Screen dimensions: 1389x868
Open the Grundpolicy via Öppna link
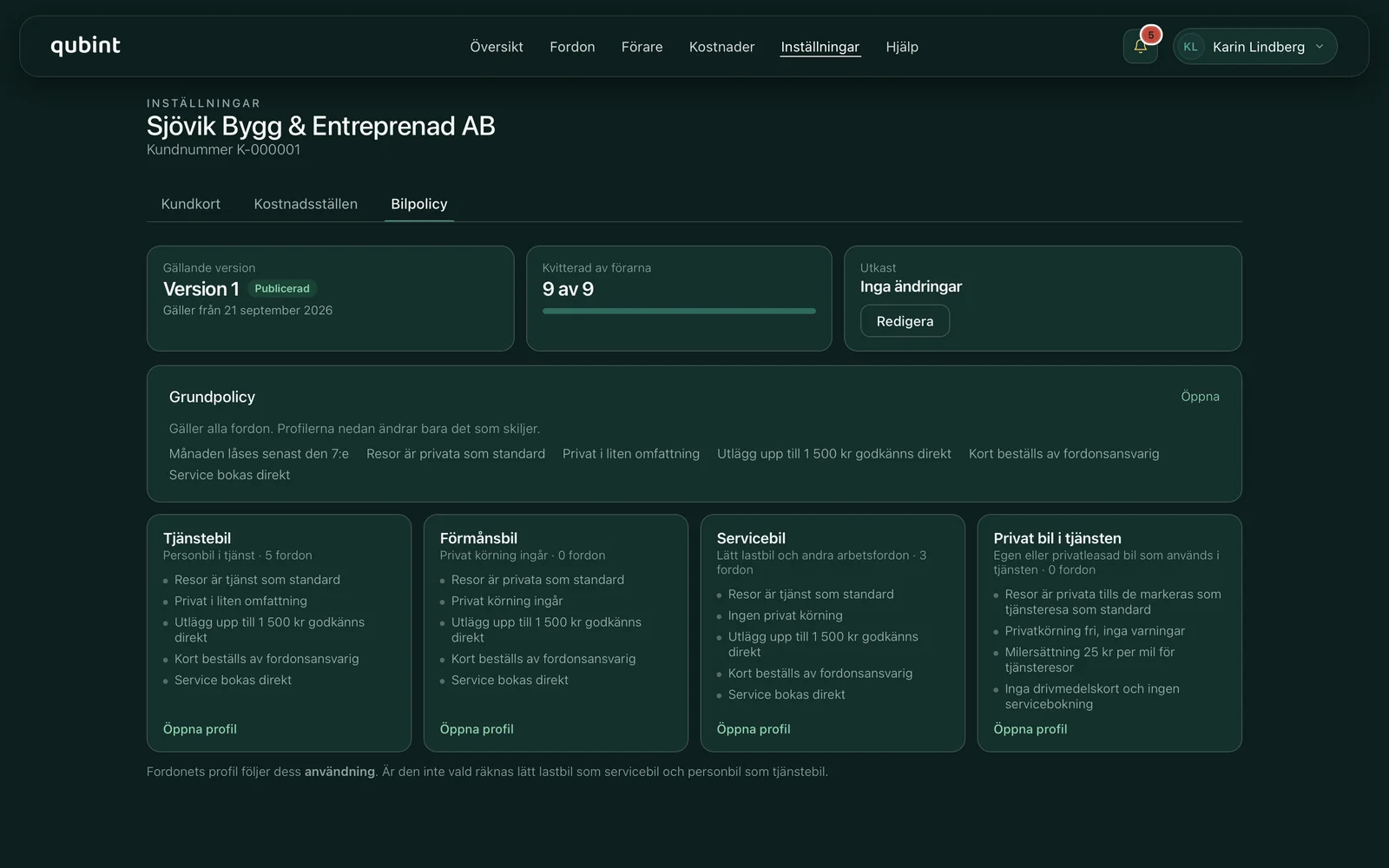pyautogui.click(x=1200, y=397)
